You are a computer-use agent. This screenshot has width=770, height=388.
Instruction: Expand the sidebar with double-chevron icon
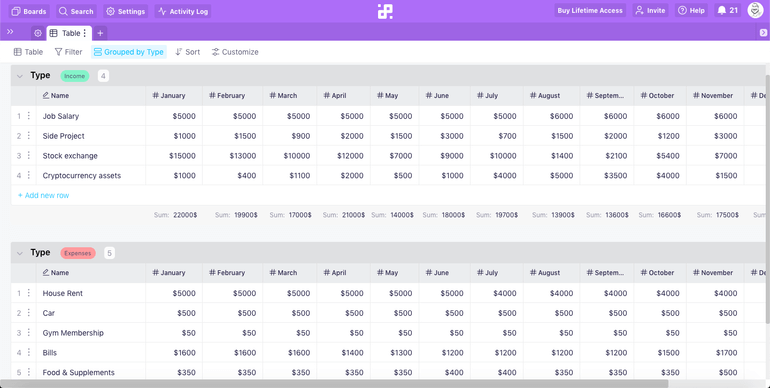[10, 32]
